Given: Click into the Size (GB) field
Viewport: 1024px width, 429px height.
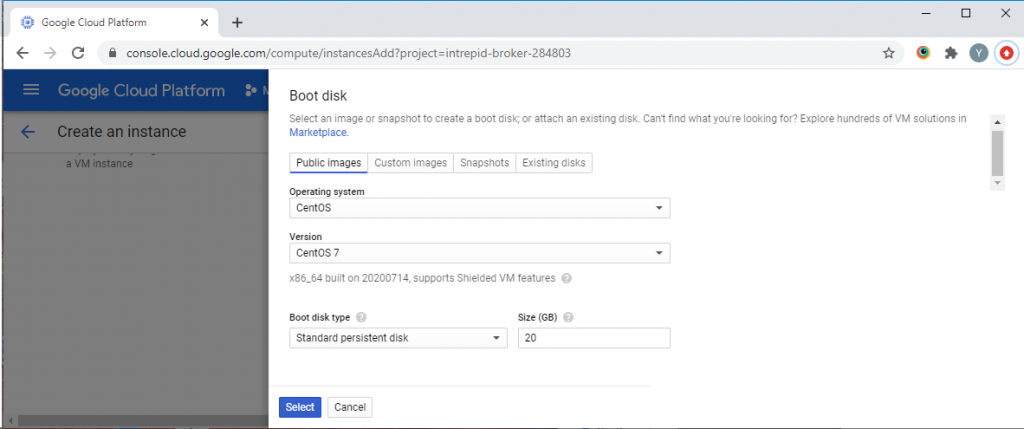Looking at the screenshot, I should click(x=594, y=338).
